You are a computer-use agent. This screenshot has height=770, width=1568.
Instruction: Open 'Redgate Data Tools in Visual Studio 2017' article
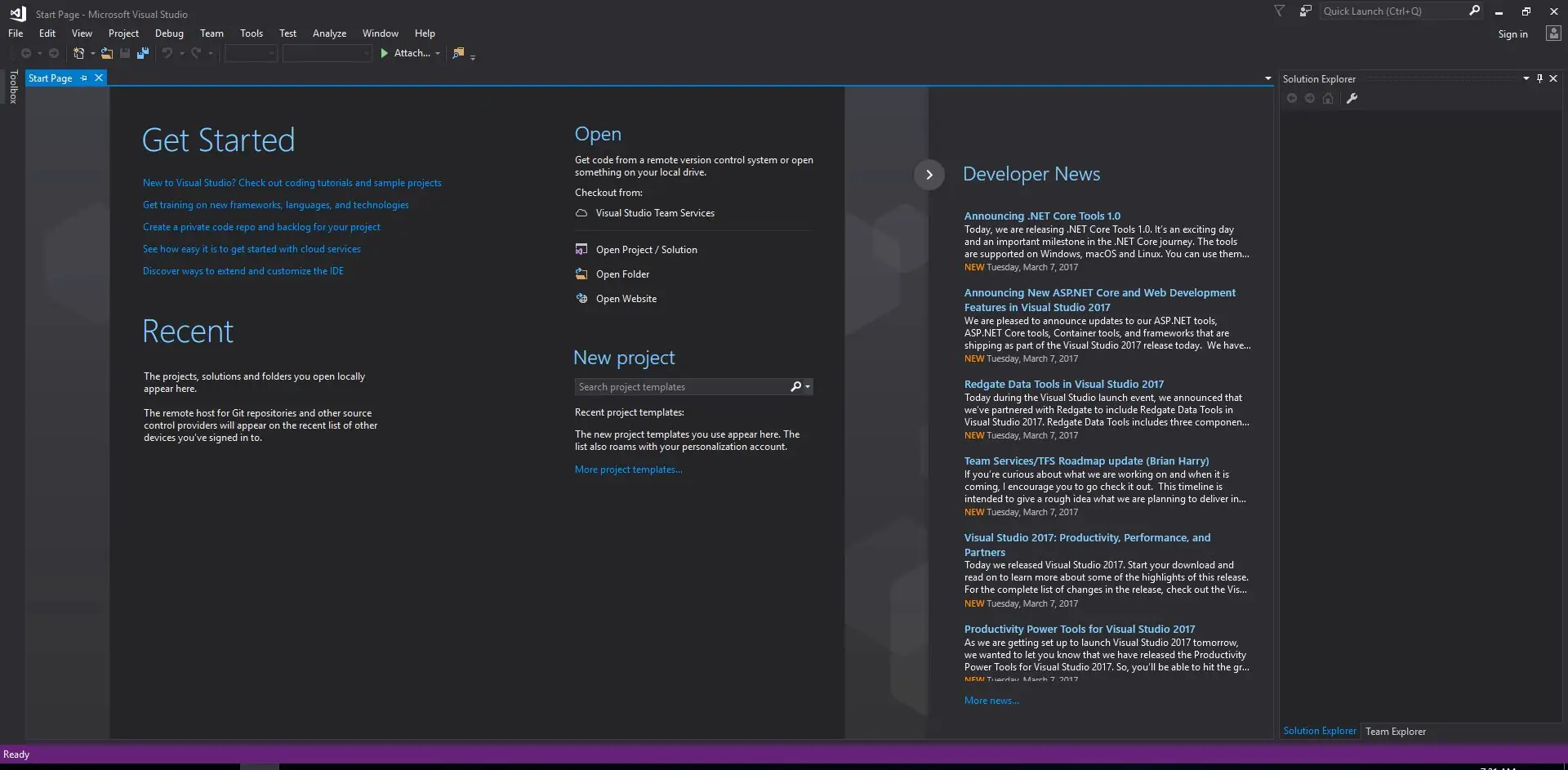click(1064, 385)
